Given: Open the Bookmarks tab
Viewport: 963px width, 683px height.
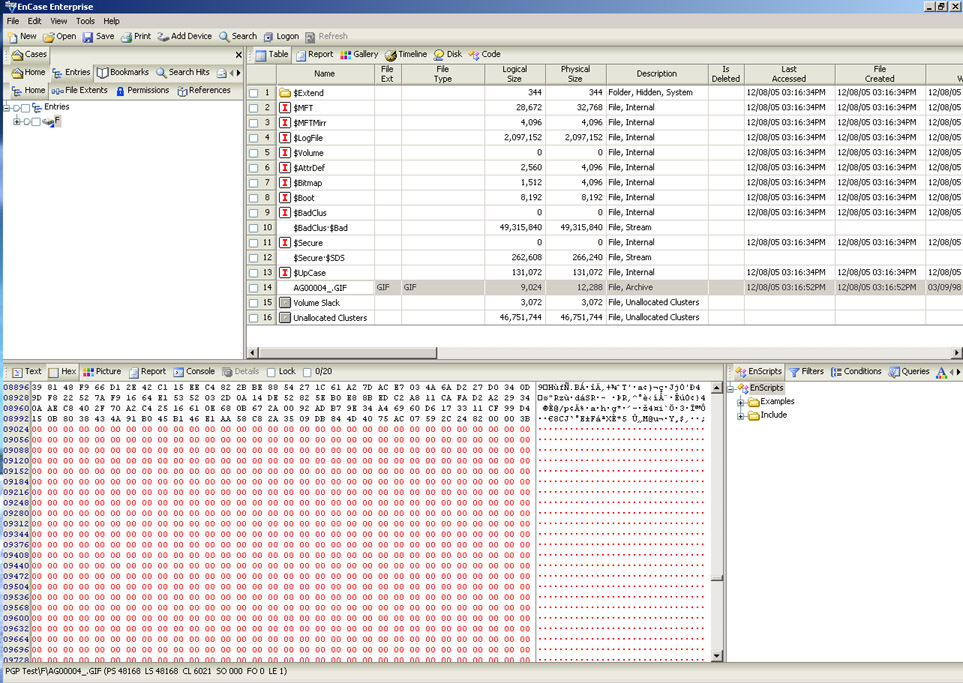Looking at the screenshot, I should (123, 72).
